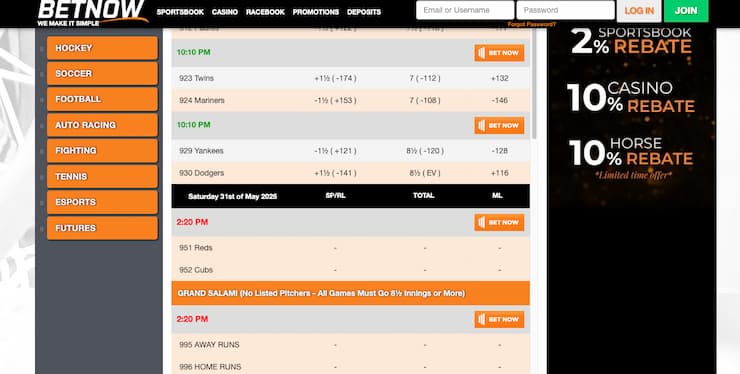Select Twins total 7 (-112)
The image size is (740, 374).
[x=425, y=78]
